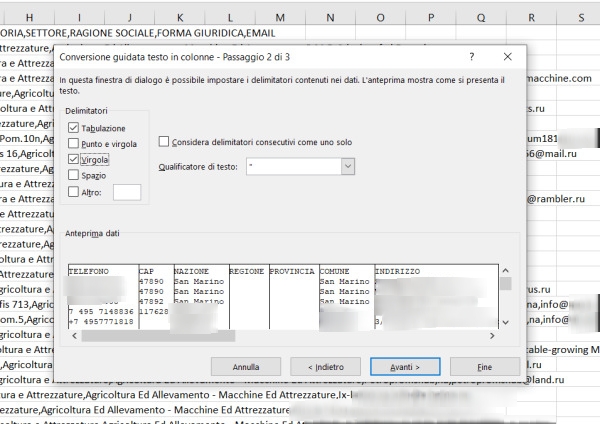This screenshot has height=424, width=600.
Task: Uncheck the Tabulazione delimiter checkbox
Action: [73, 128]
